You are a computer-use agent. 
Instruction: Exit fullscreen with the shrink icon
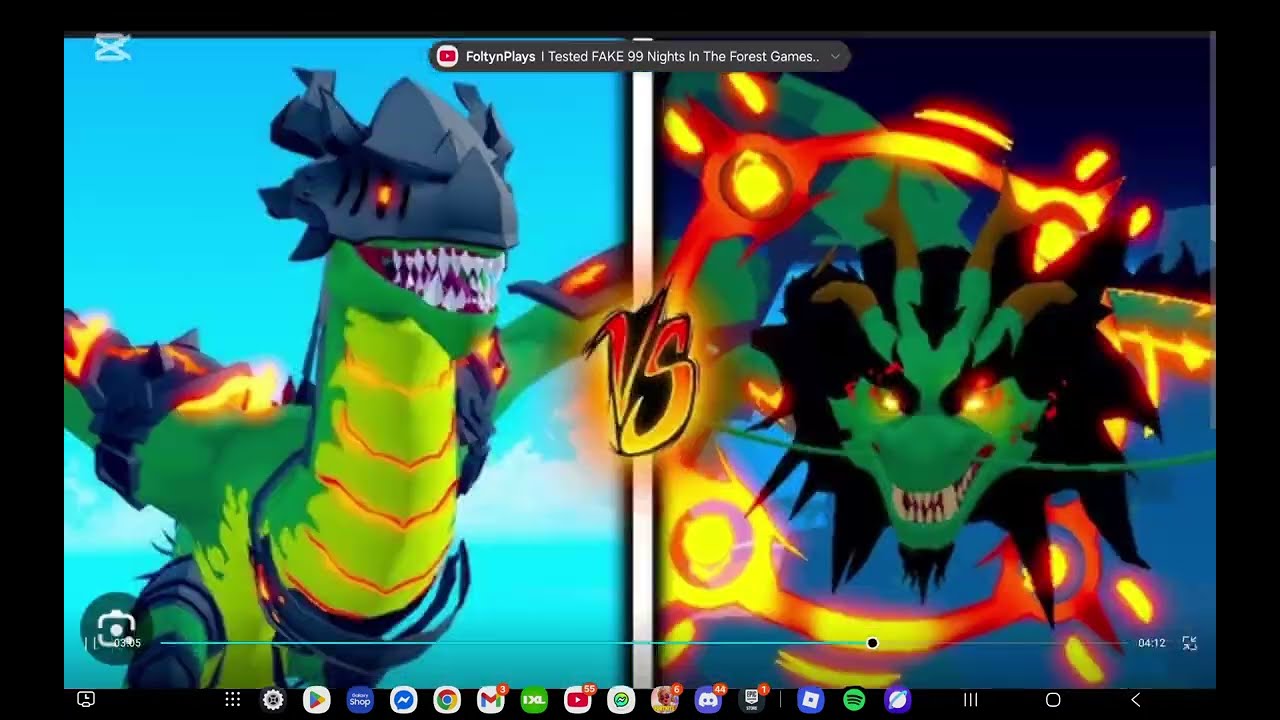1189,643
